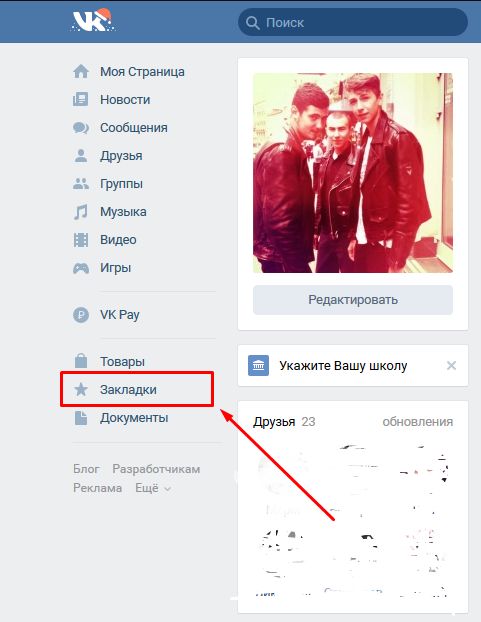
Task: Dismiss the Укажите Вашу школу prompt
Action: [451, 365]
